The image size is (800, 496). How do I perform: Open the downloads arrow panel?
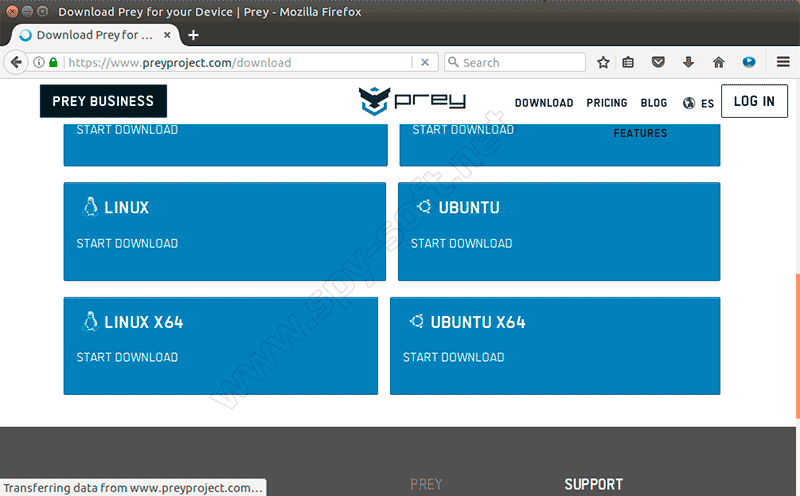[688, 62]
